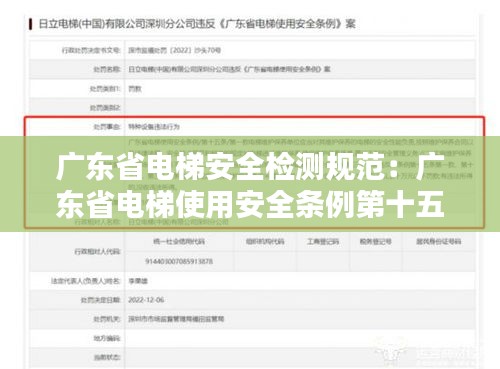The width and height of the screenshot is (500, 369).
Task: Click the second banner line 东省电梯使用安全条例第十五
Action: 250,203
